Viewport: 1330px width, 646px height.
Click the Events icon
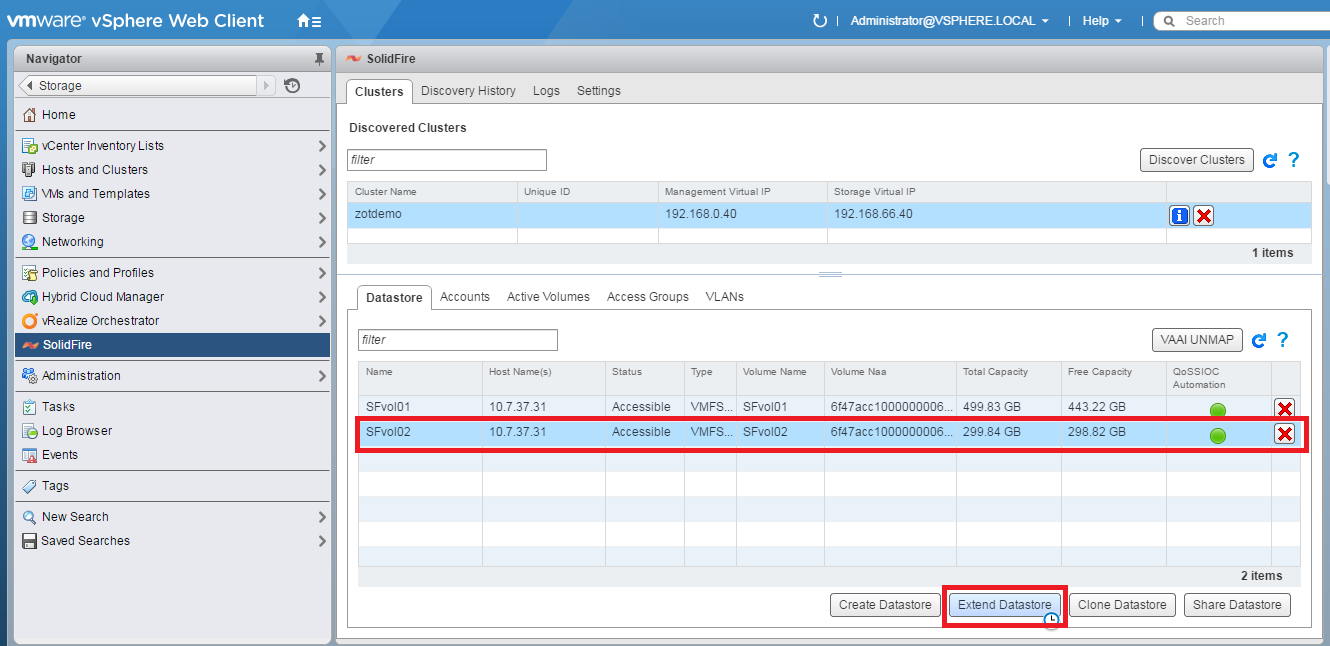[x=30, y=455]
